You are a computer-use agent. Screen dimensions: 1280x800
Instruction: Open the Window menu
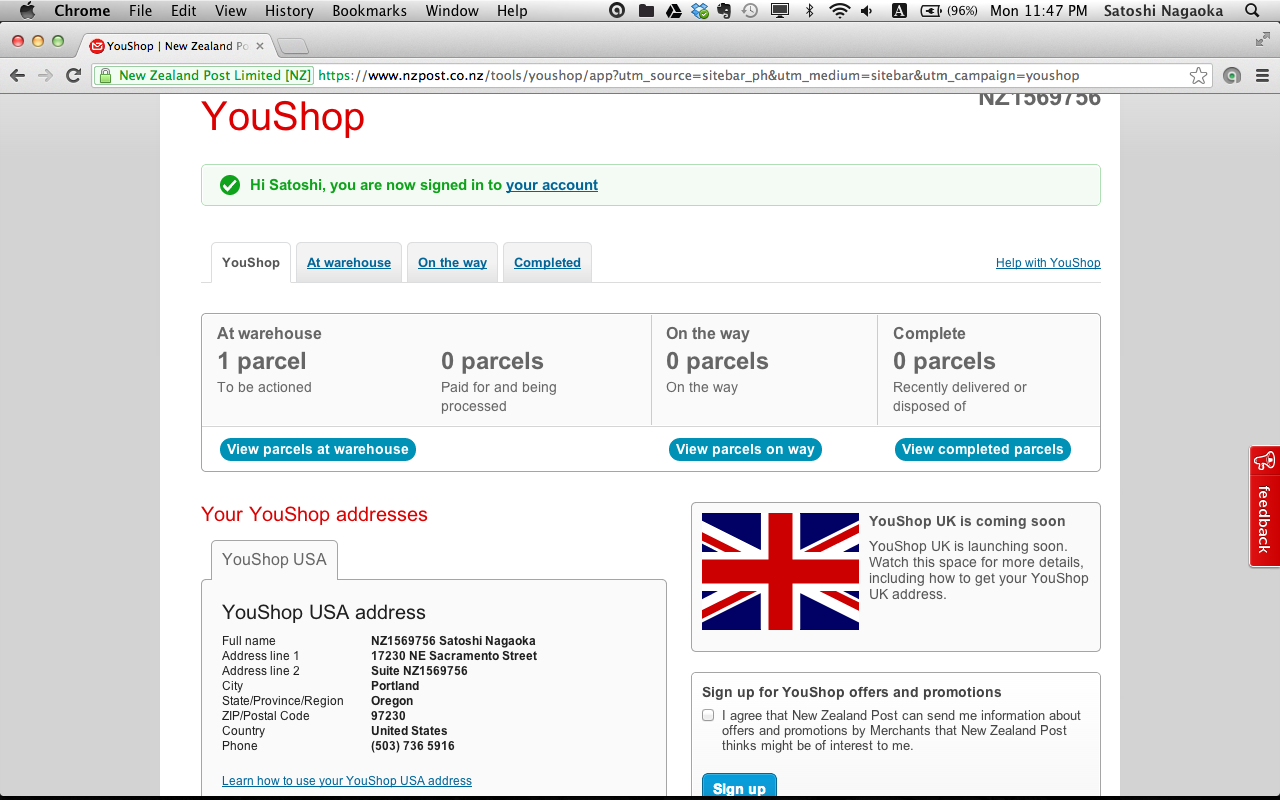[x=452, y=11]
